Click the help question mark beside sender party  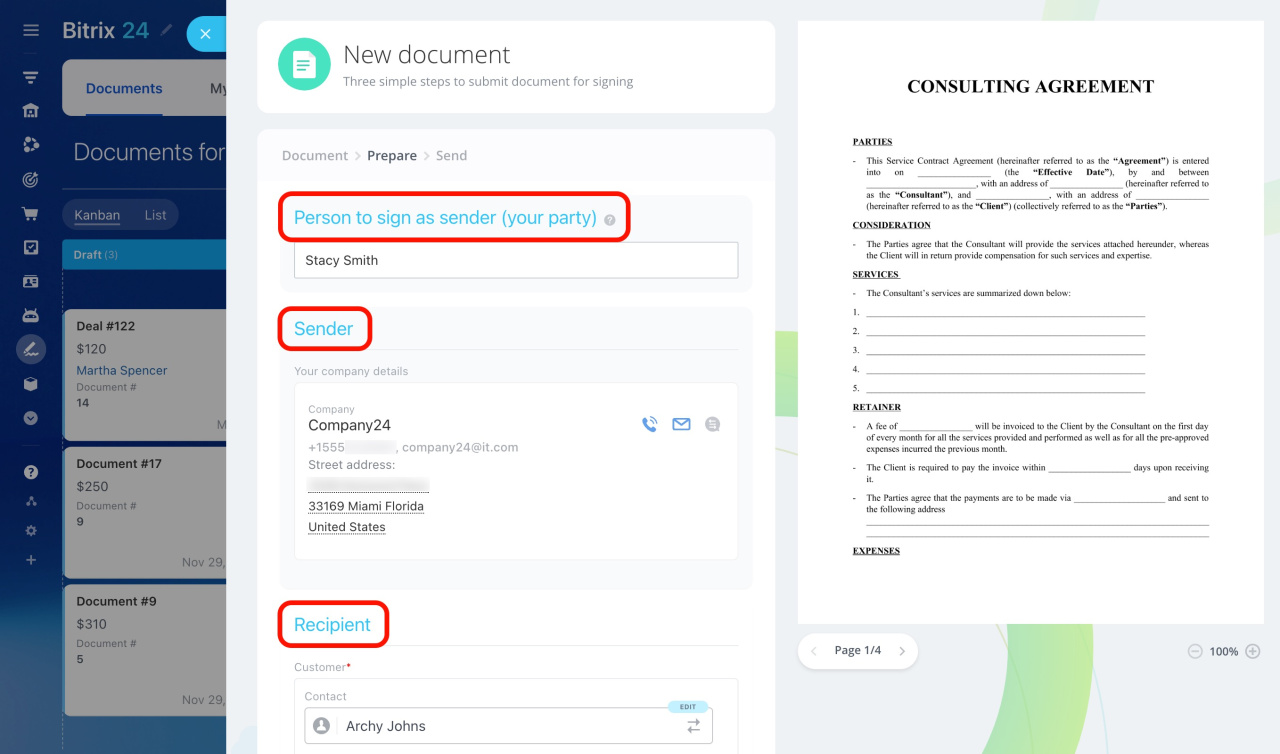pos(610,219)
